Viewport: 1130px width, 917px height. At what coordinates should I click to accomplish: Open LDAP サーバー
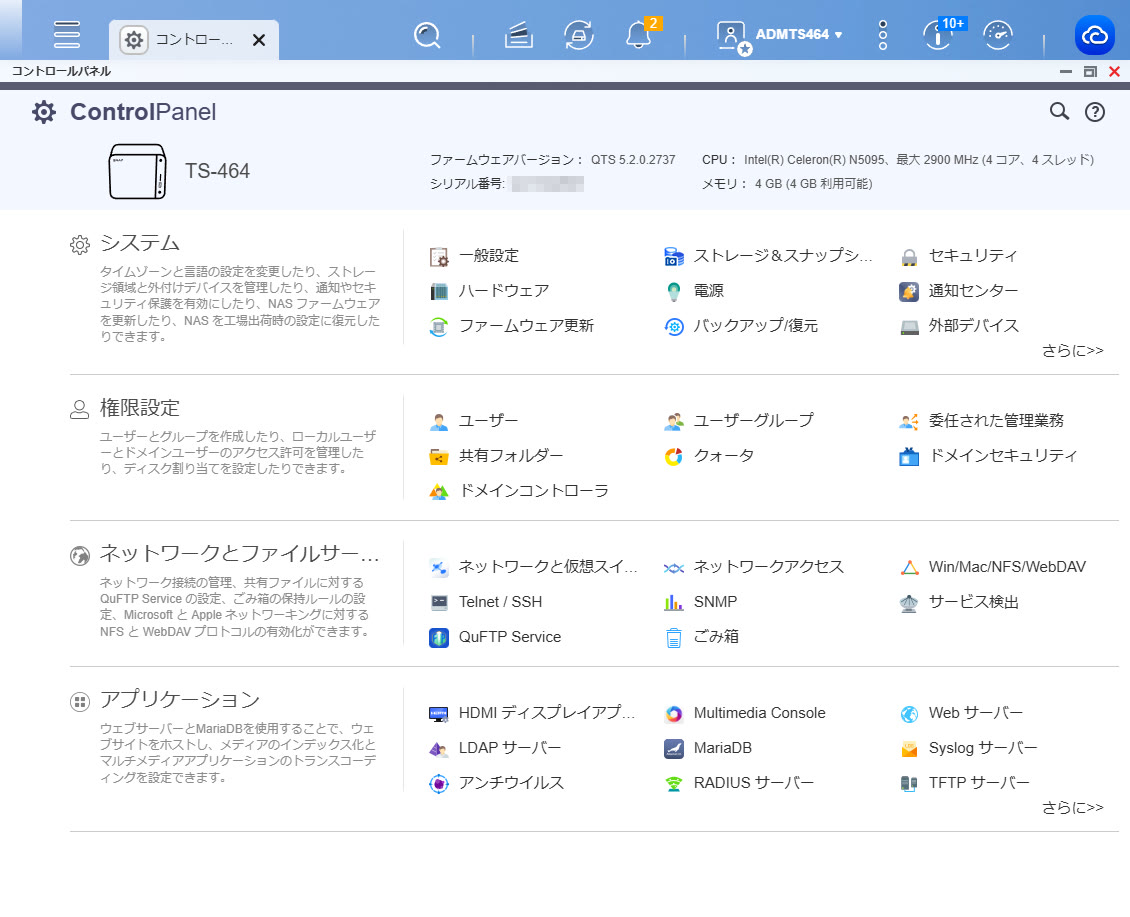coord(495,749)
